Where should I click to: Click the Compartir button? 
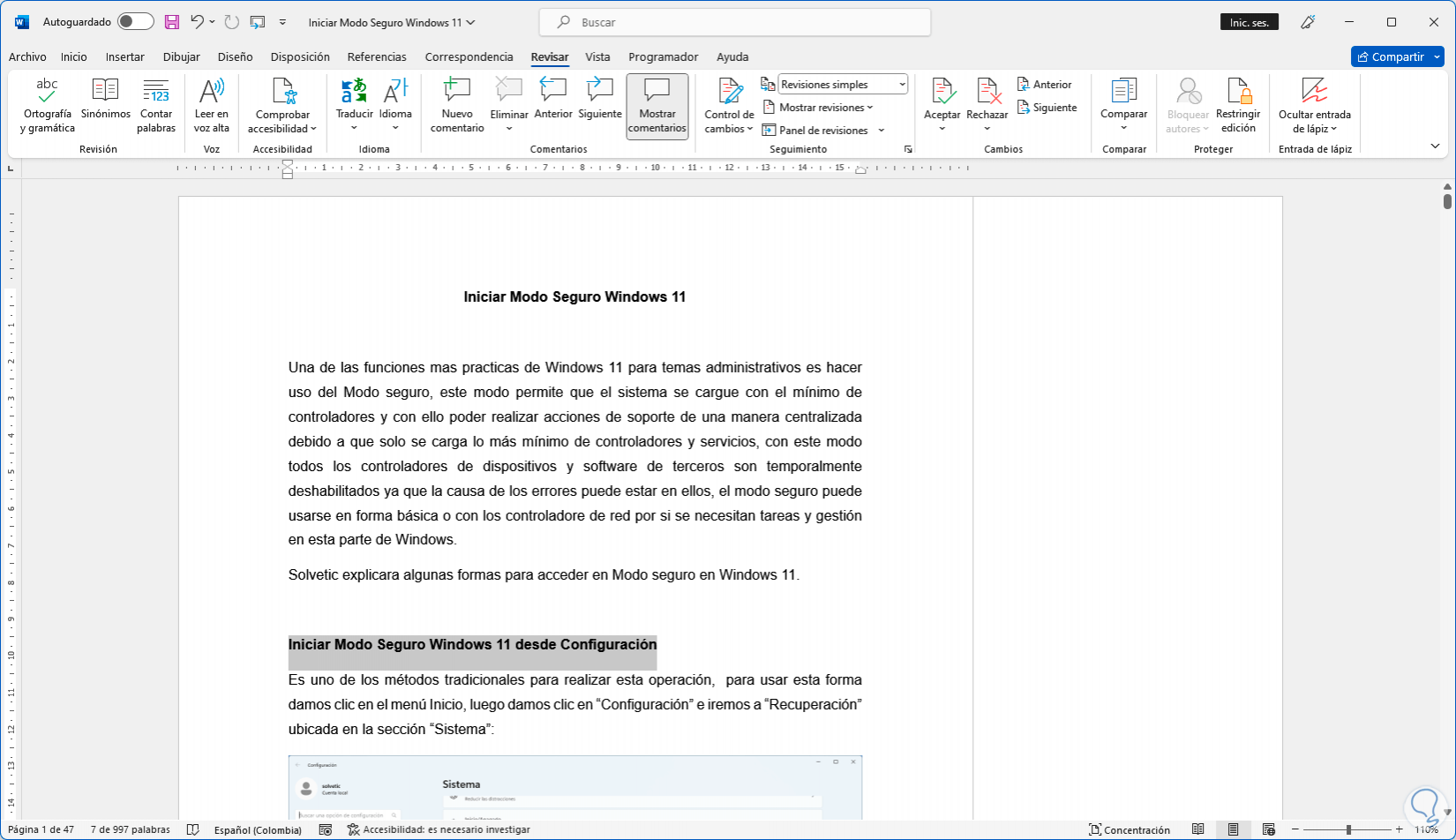pos(1391,56)
